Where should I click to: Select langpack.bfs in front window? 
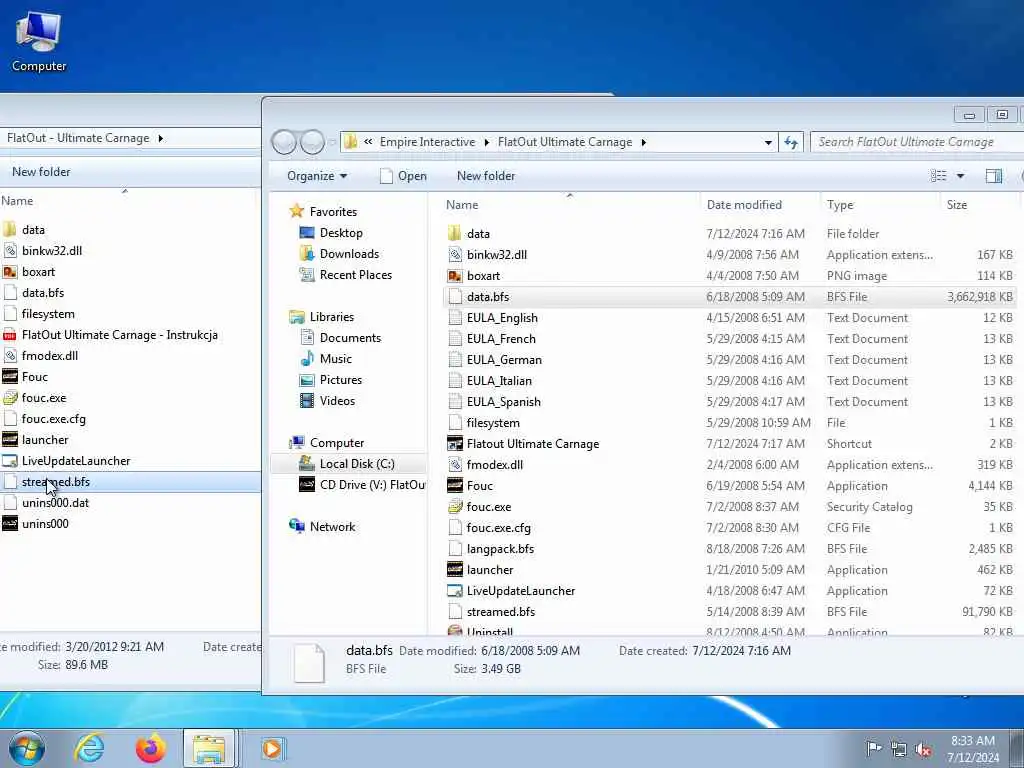tap(500, 549)
